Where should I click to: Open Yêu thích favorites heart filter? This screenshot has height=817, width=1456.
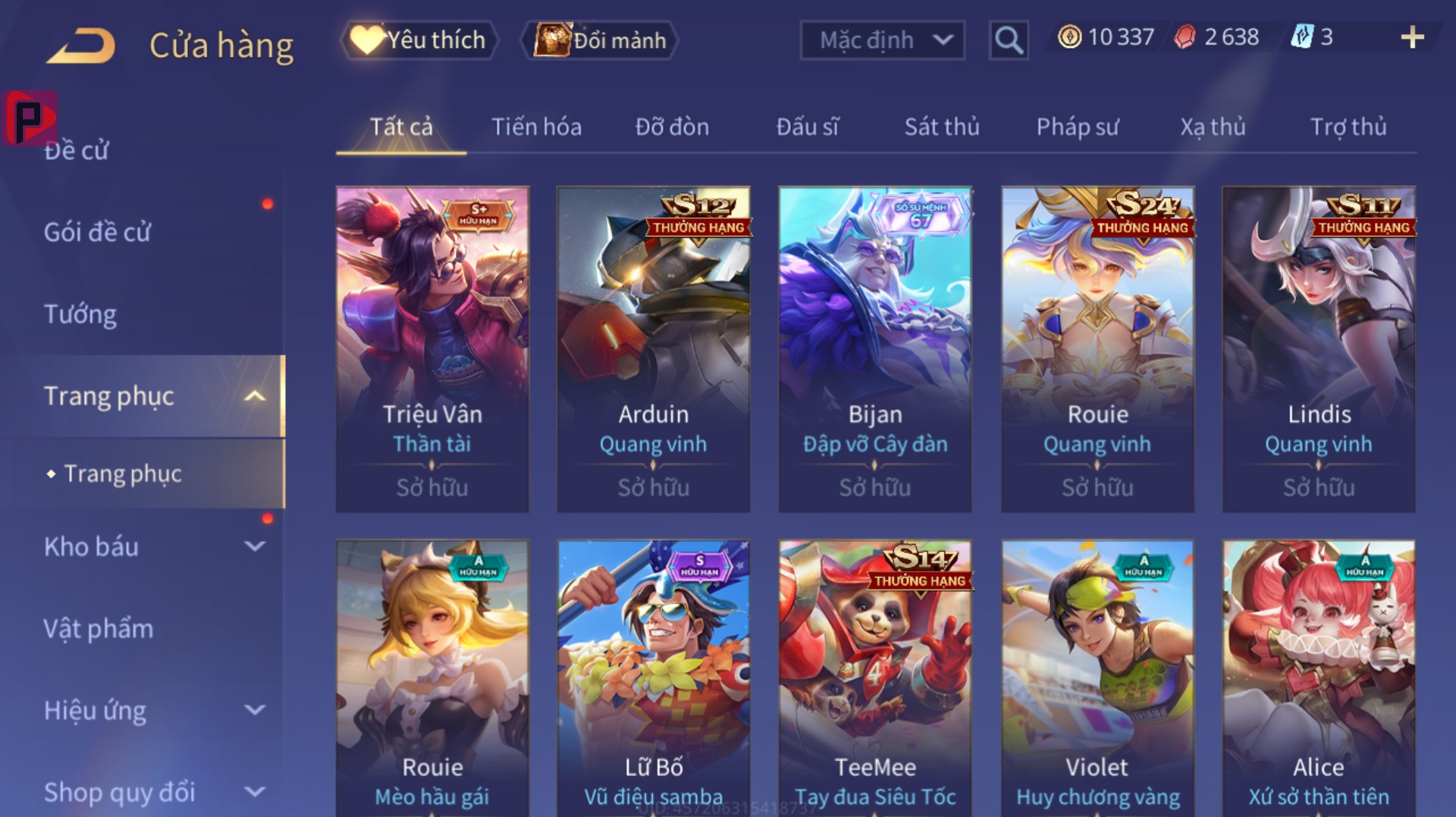tap(420, 40)
